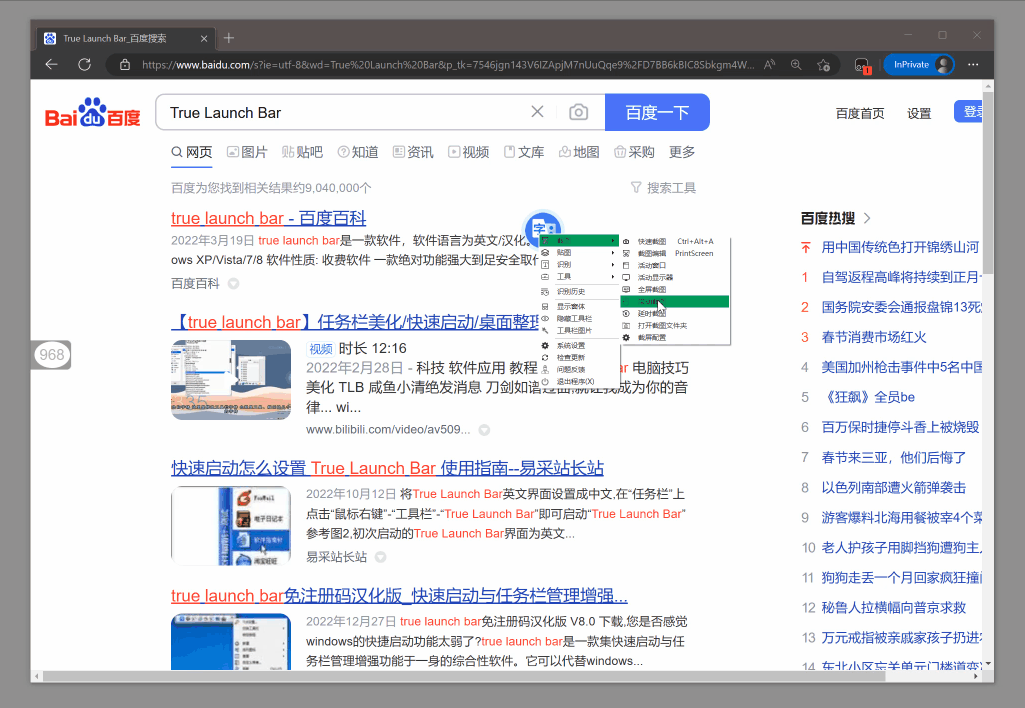Select 全屏截图 from the submenu
Image resolution: width=1025 pixels, height=708 pixels.
coord(652,289)
